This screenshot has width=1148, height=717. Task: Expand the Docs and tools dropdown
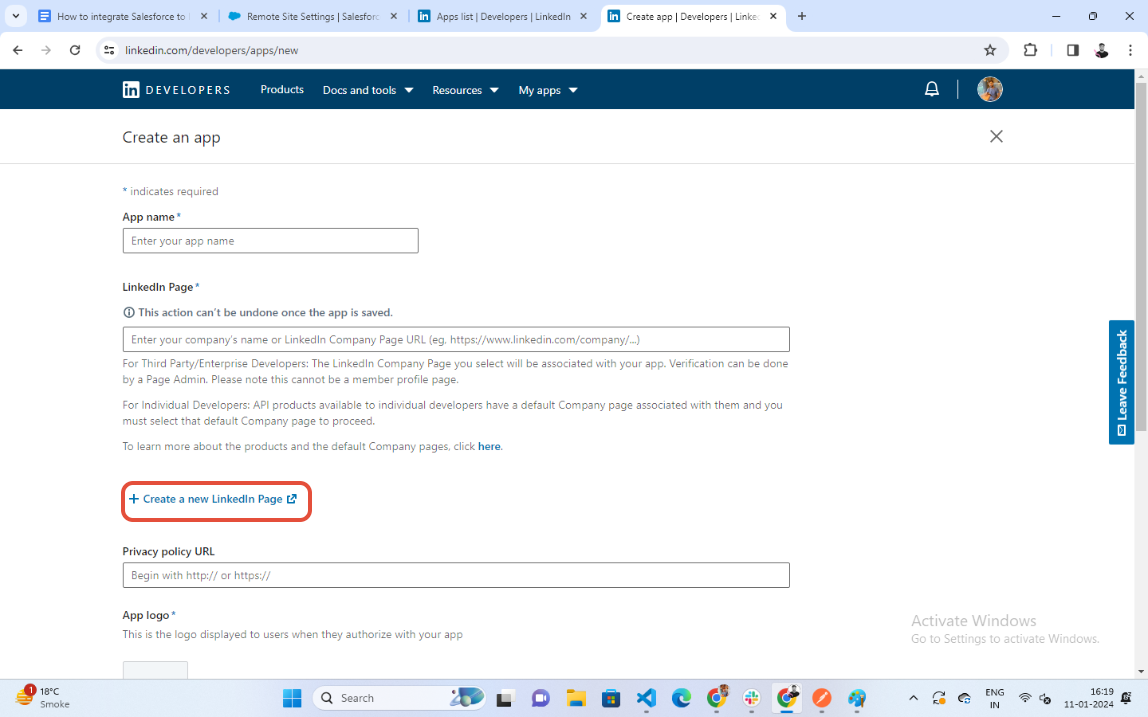(x=368, y=90)
